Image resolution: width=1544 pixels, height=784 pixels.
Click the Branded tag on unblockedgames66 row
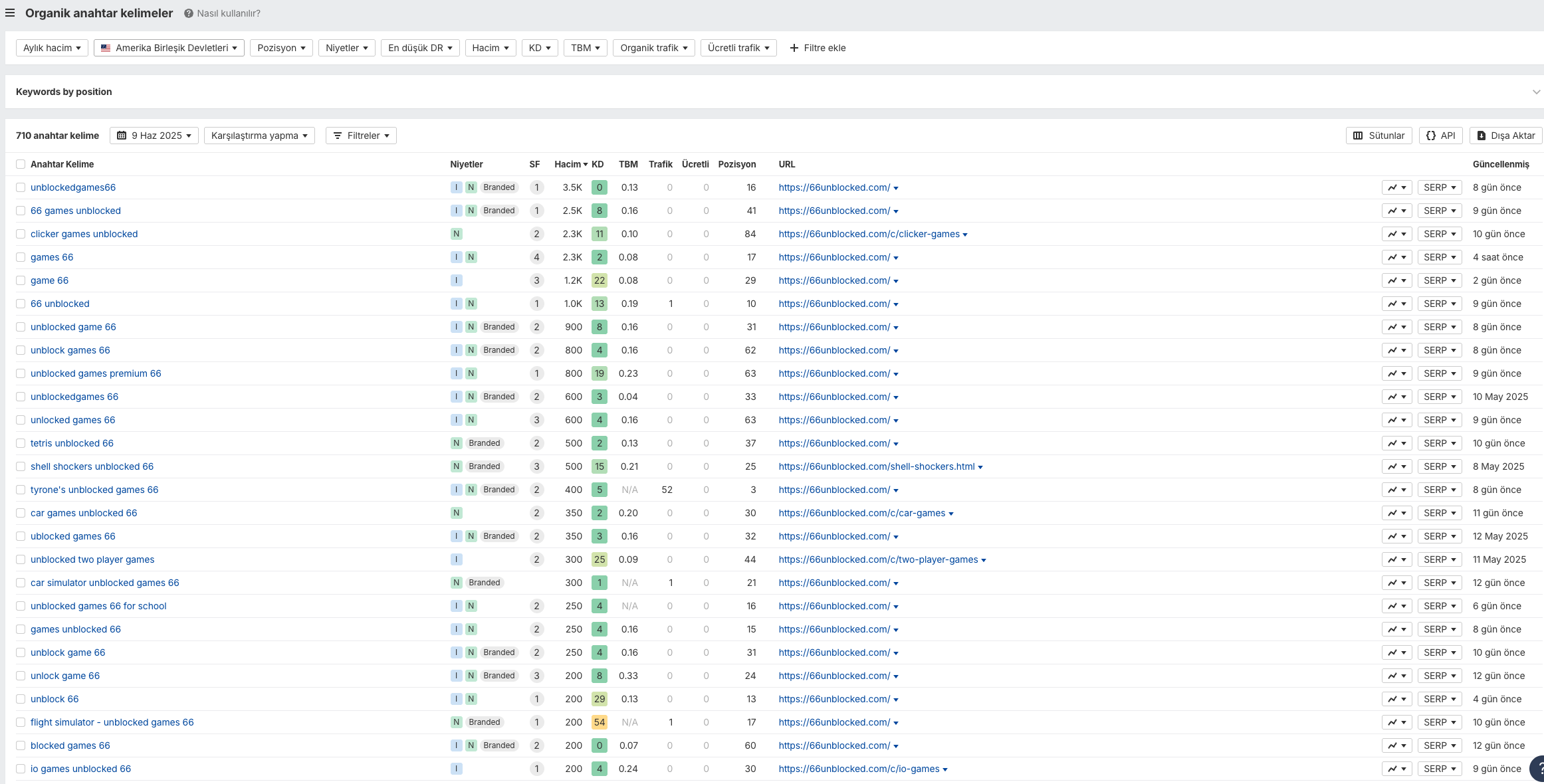499,187
